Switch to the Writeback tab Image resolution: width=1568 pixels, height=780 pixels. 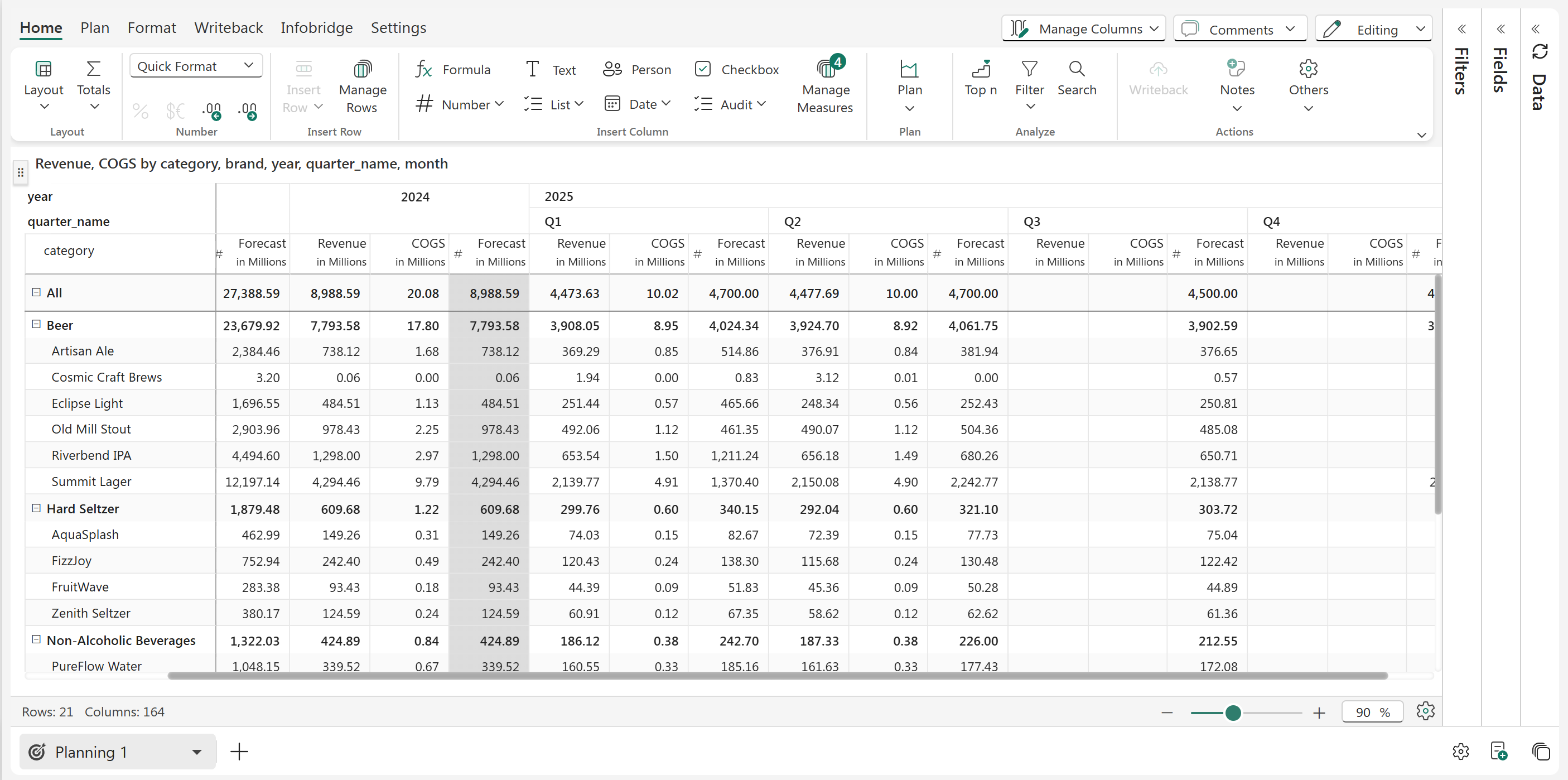point(228,28)
